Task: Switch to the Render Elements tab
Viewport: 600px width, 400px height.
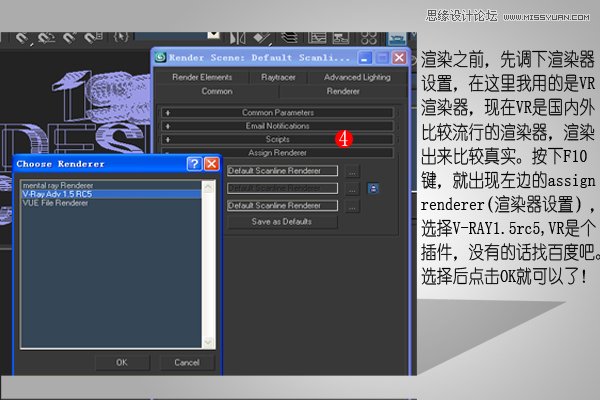Action: (202, 77)
